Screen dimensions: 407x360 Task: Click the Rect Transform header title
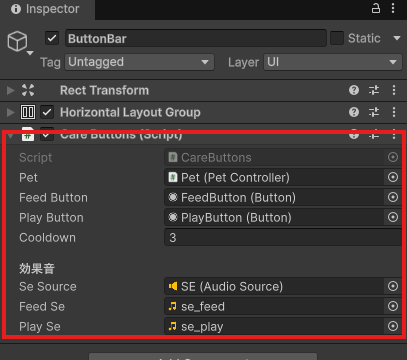click(104, 90)
